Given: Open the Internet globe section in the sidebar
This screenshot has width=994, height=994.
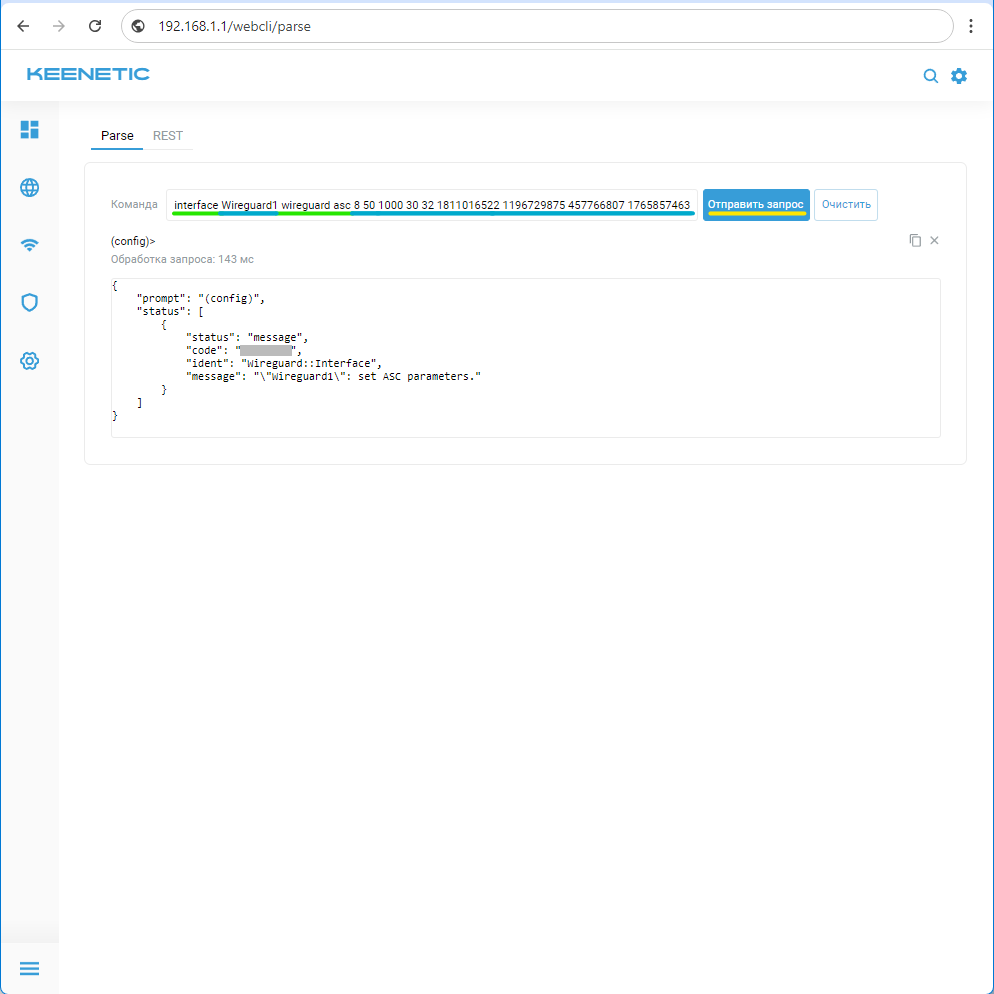Looking at the screenshot, I should [30, 187].
